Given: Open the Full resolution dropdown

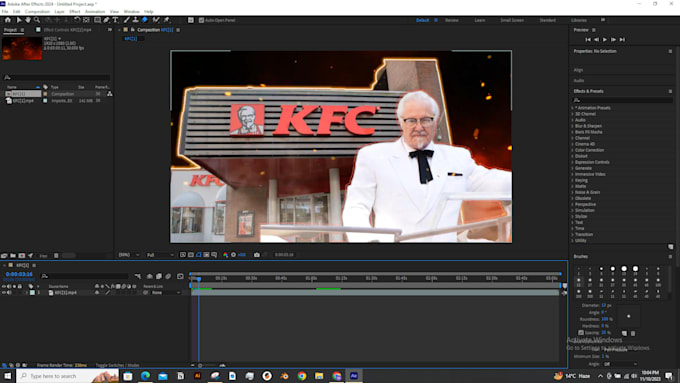Looking at the screenshot, I should point(160,255).
